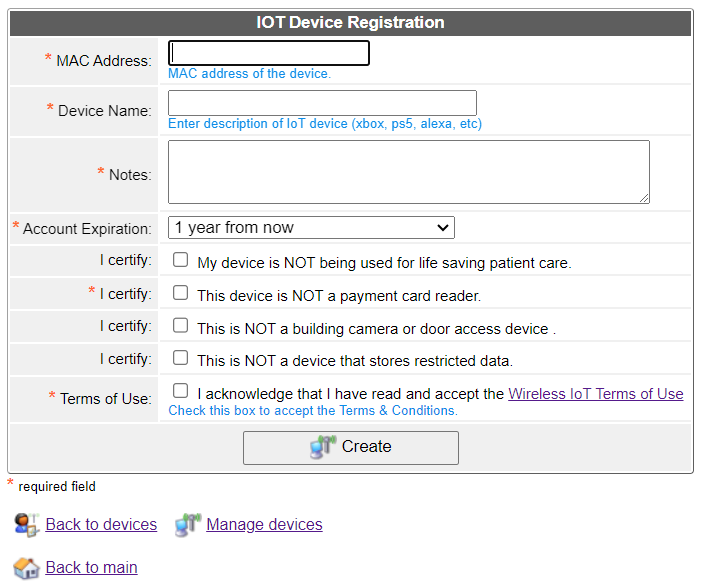
Task: Click the Back to main link
Action: 91,568
